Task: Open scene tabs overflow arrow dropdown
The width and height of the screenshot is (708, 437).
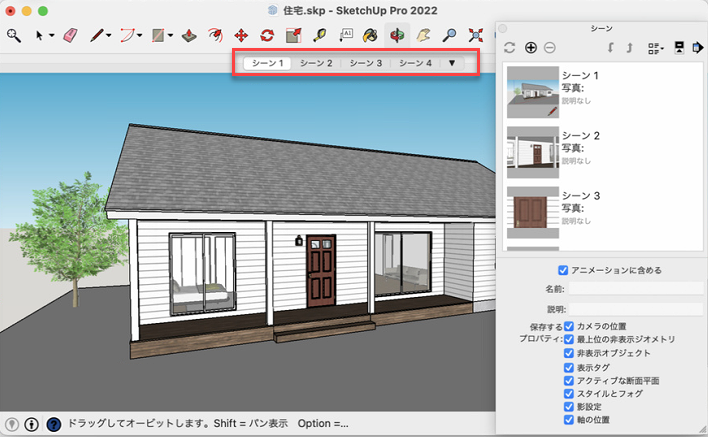Action: pyautogui.click(x=452, y=63)
